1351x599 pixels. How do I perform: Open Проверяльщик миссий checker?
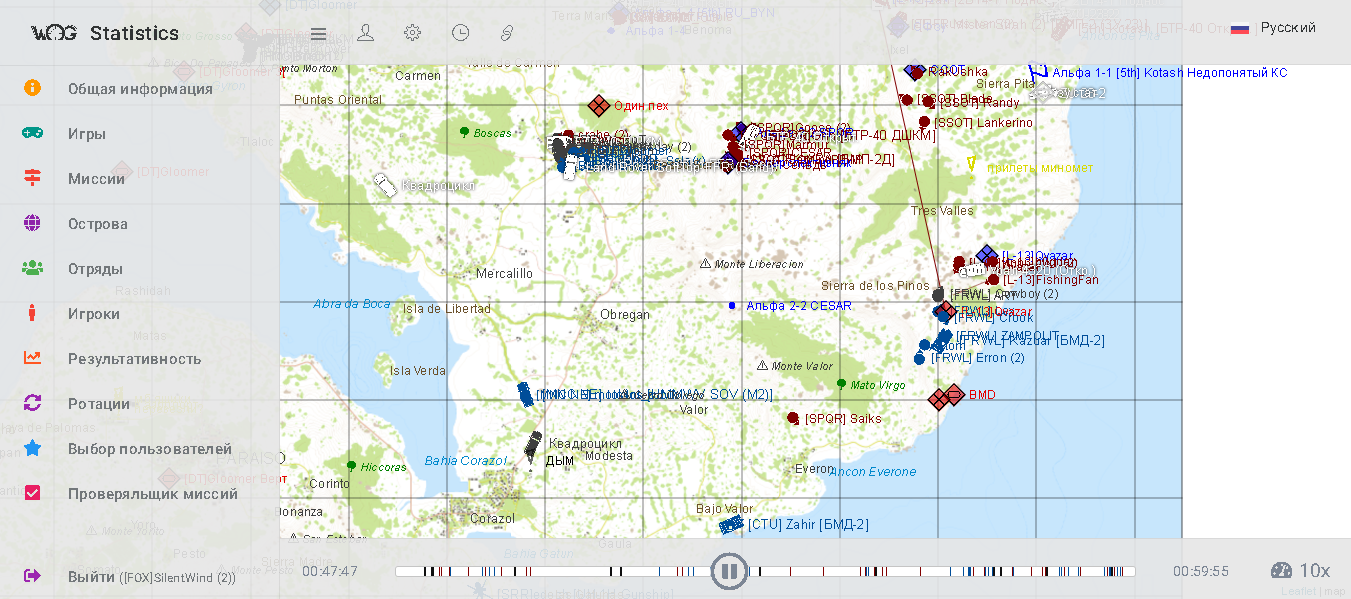(x=152, y=494)
